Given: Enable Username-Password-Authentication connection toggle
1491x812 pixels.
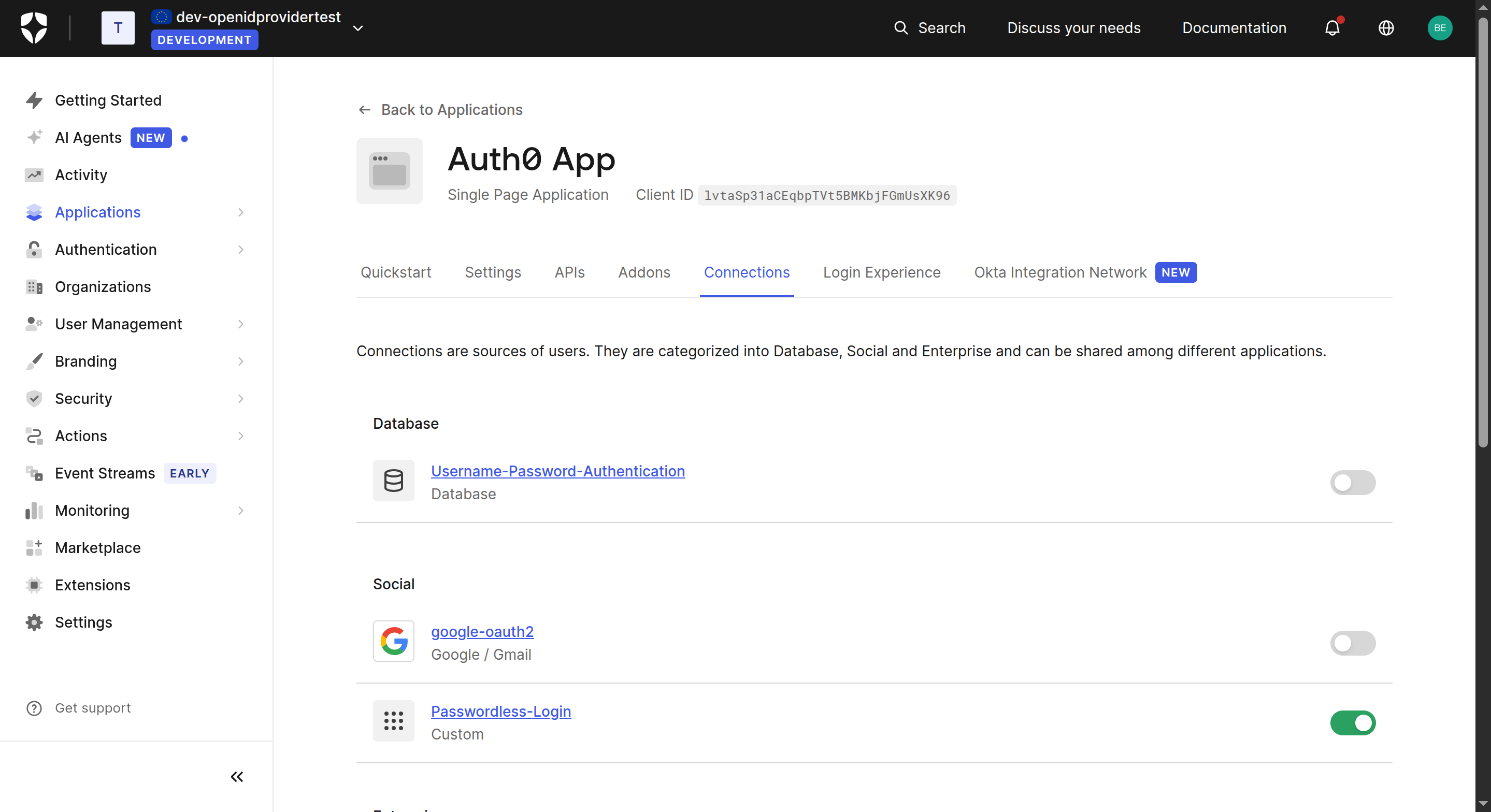Looking at the screenshot, I should pos(1352,483).
